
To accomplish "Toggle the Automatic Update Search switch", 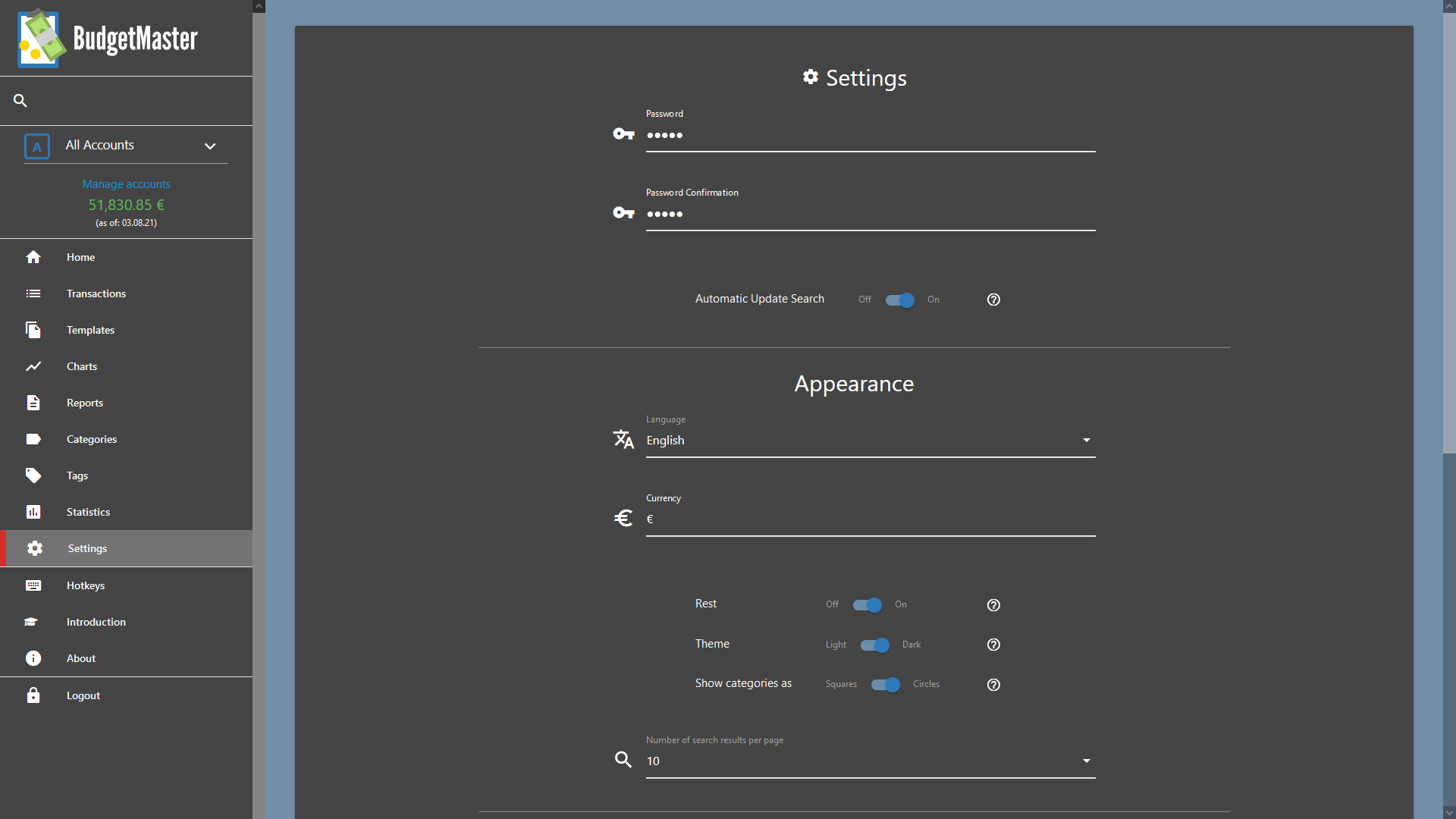I will tap(900, 300).
